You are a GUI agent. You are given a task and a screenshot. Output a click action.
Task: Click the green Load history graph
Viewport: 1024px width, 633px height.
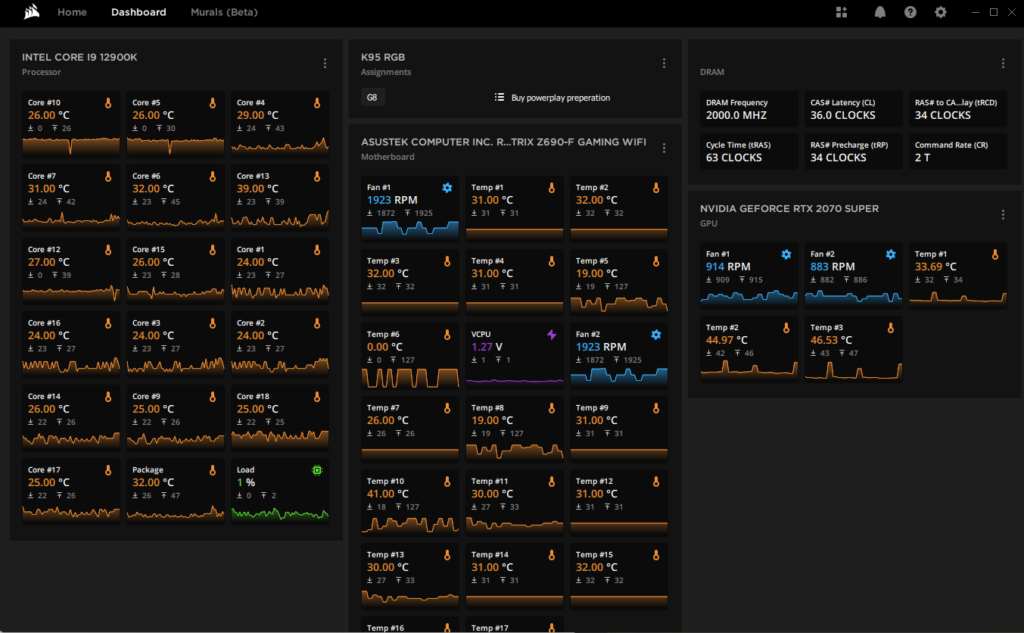[280, 513]
